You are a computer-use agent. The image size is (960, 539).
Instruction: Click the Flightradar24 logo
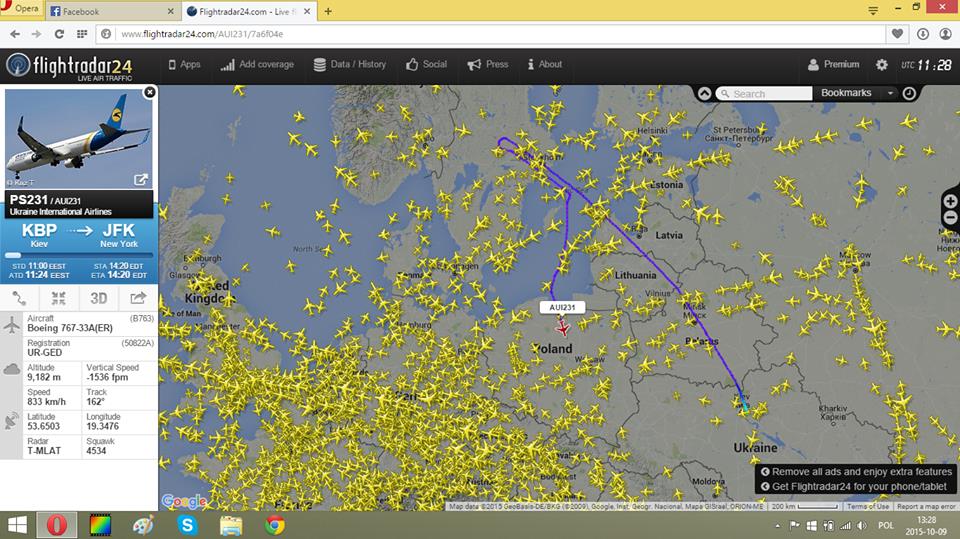(69, 66)
